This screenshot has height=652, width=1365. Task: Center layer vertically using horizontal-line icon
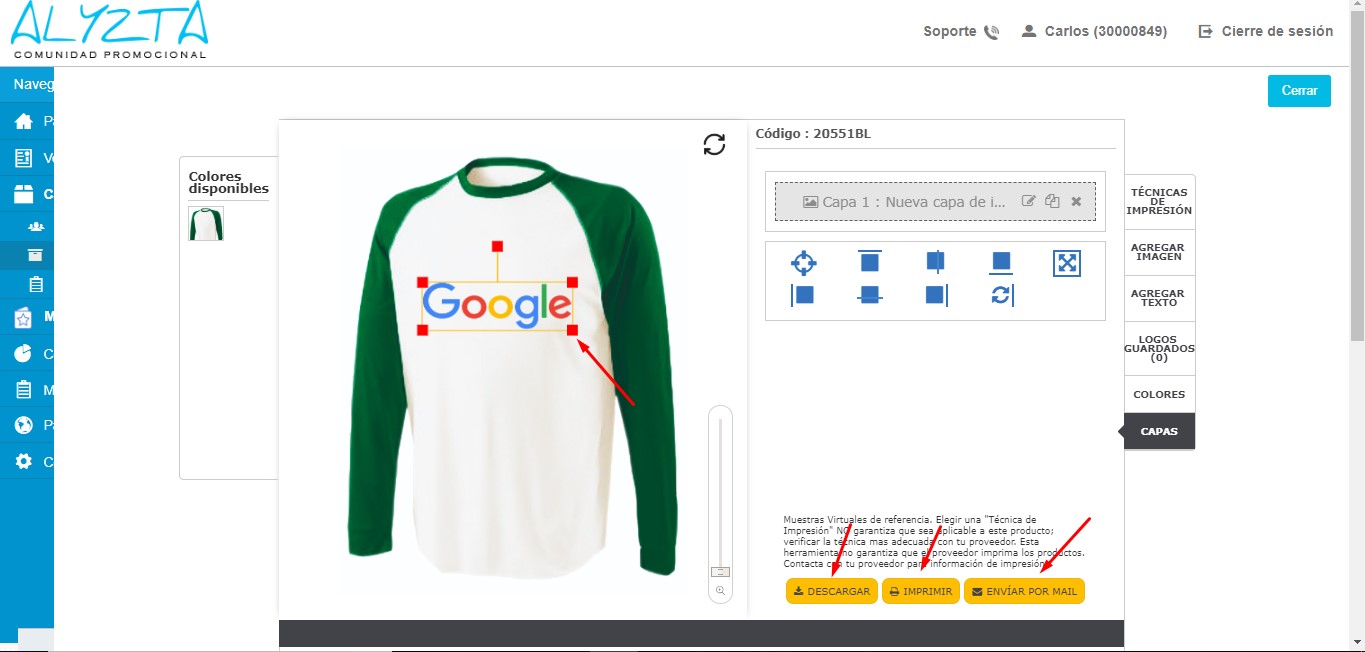point(869,295)
